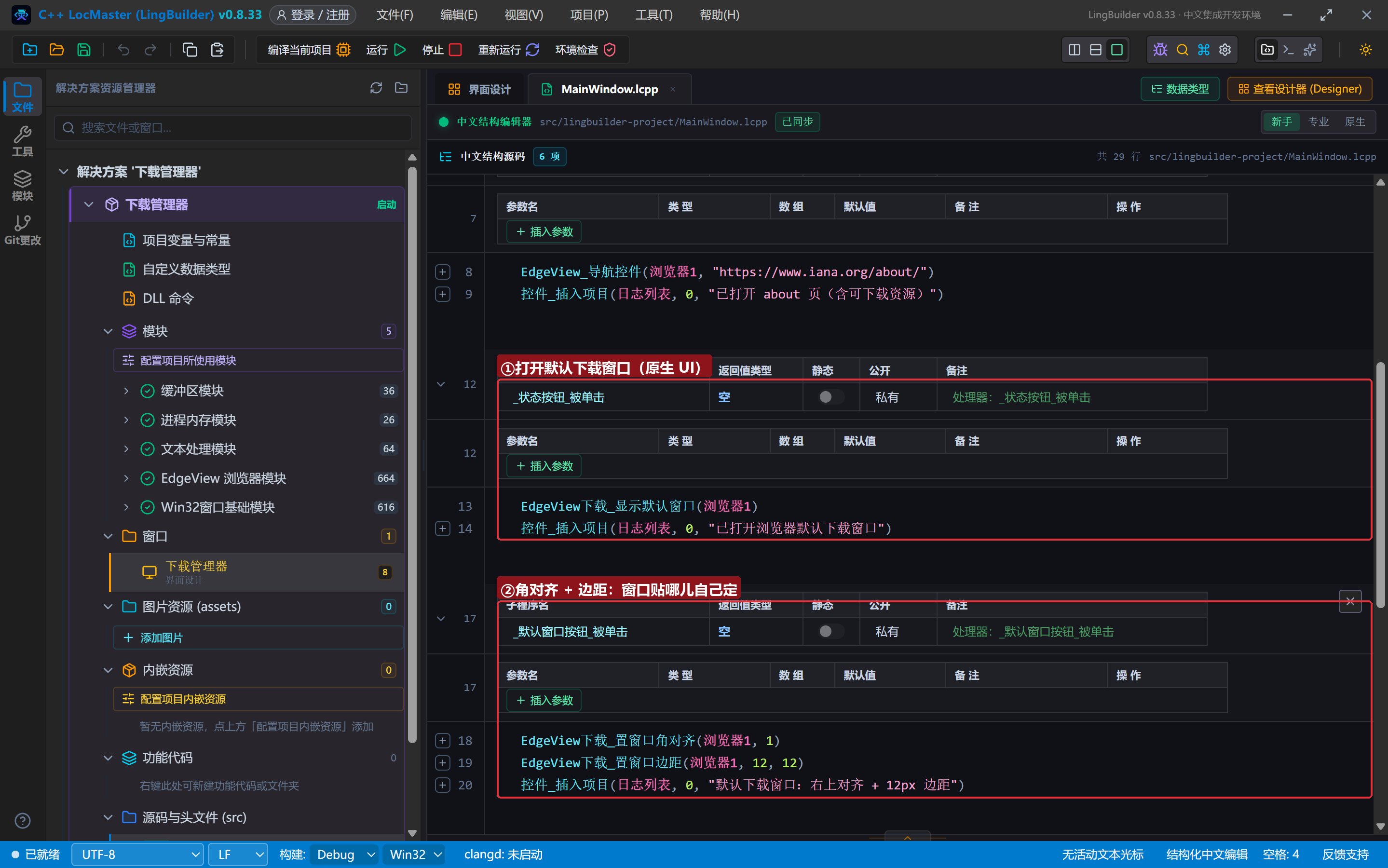Click the refresh icon in solution explorer
The height and width of the screenshot is (868, 1388).
376,88
